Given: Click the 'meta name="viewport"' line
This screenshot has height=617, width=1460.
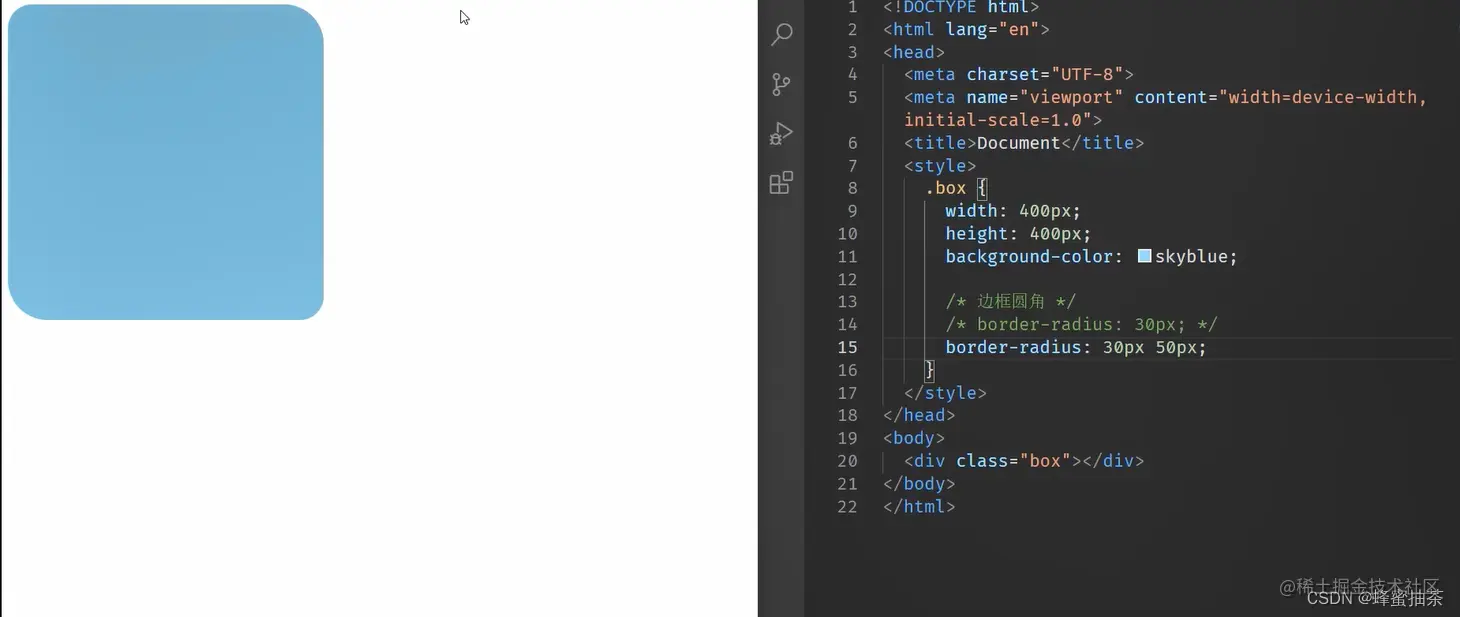Looking at the screenshot, I should [1166, 97].
